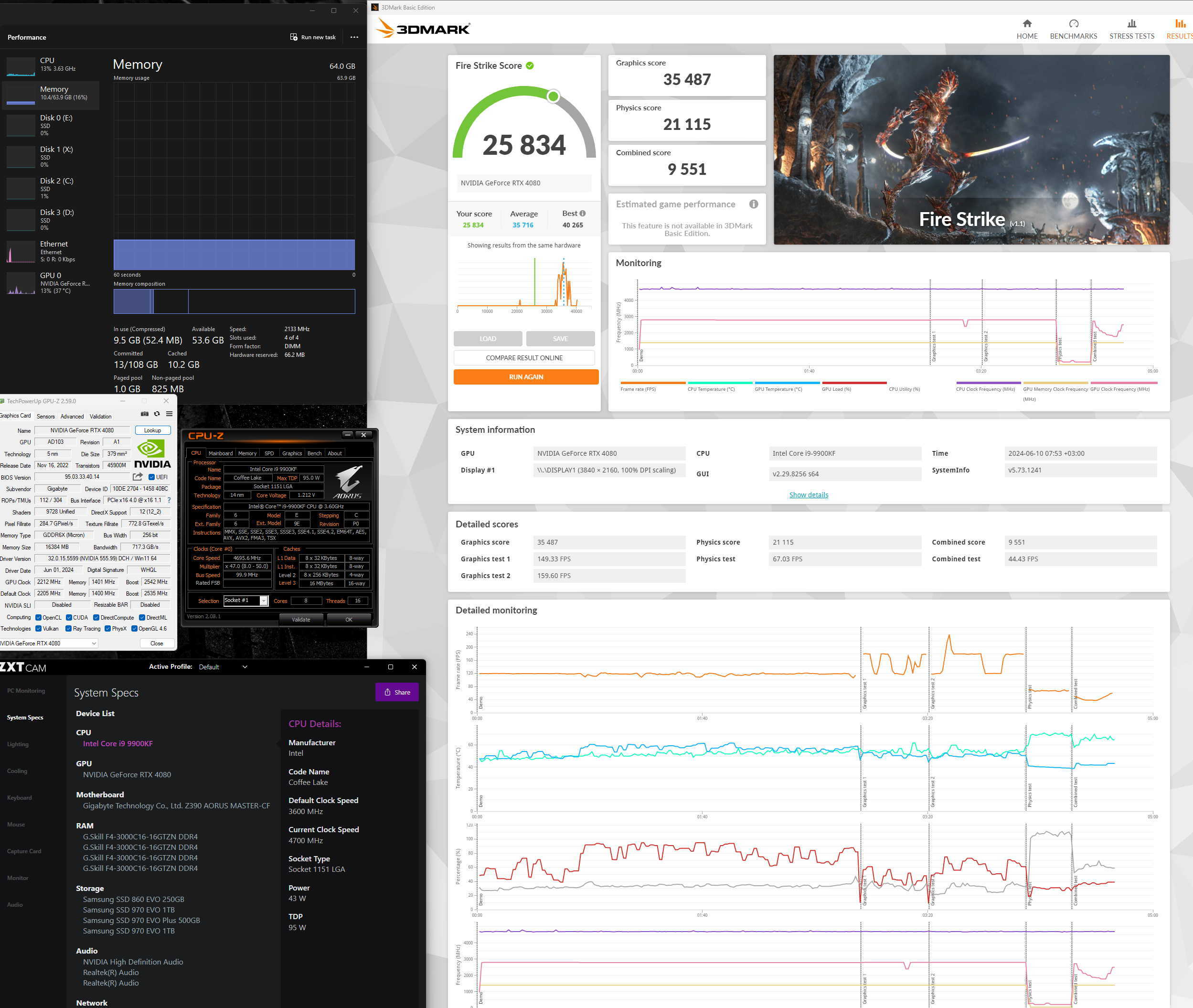Screen dimensions: 1193x1008
Task: Open STRESS TESTS in 3DMark
Action: tap(1131, 30)
